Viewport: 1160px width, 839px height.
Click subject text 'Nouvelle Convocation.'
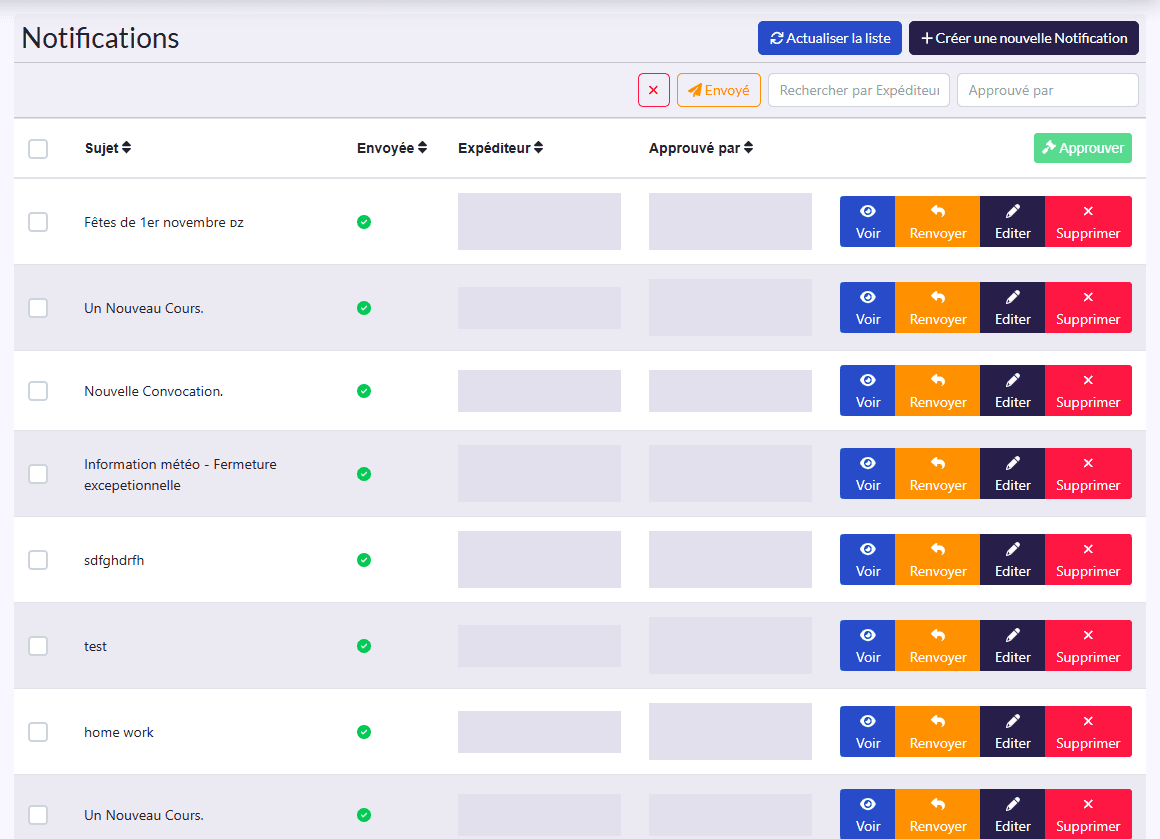point(153,391)
